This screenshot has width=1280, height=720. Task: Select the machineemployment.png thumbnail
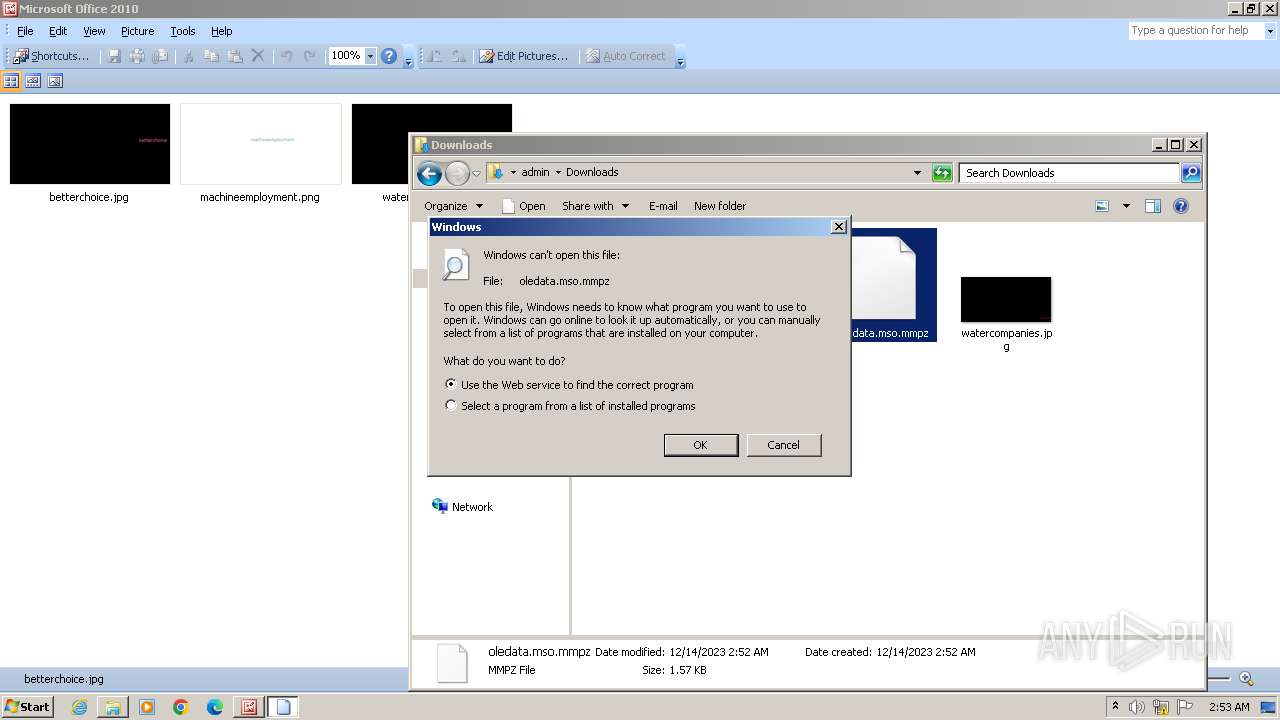[260, 144]
